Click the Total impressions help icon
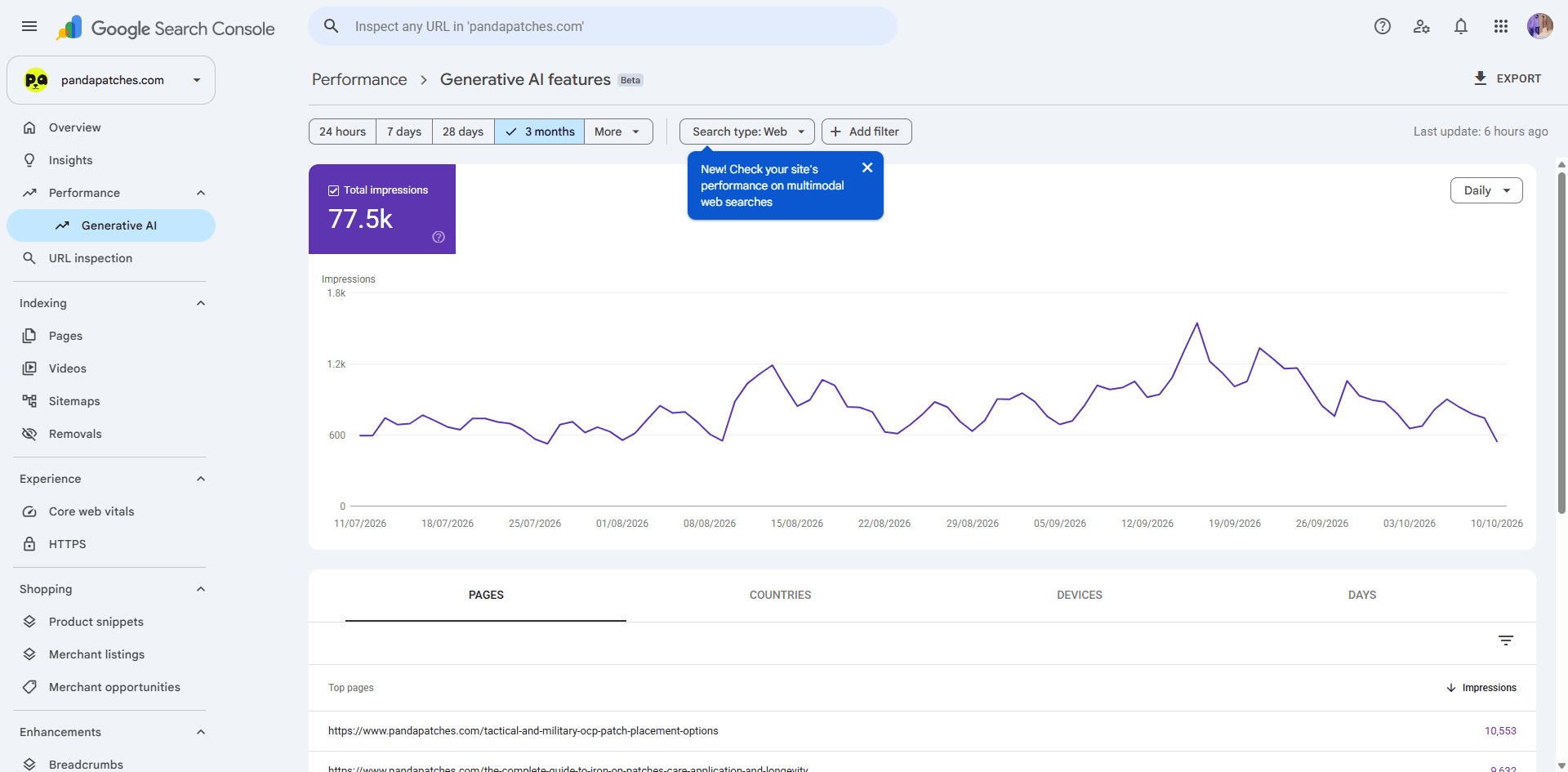 click(439, 237)
